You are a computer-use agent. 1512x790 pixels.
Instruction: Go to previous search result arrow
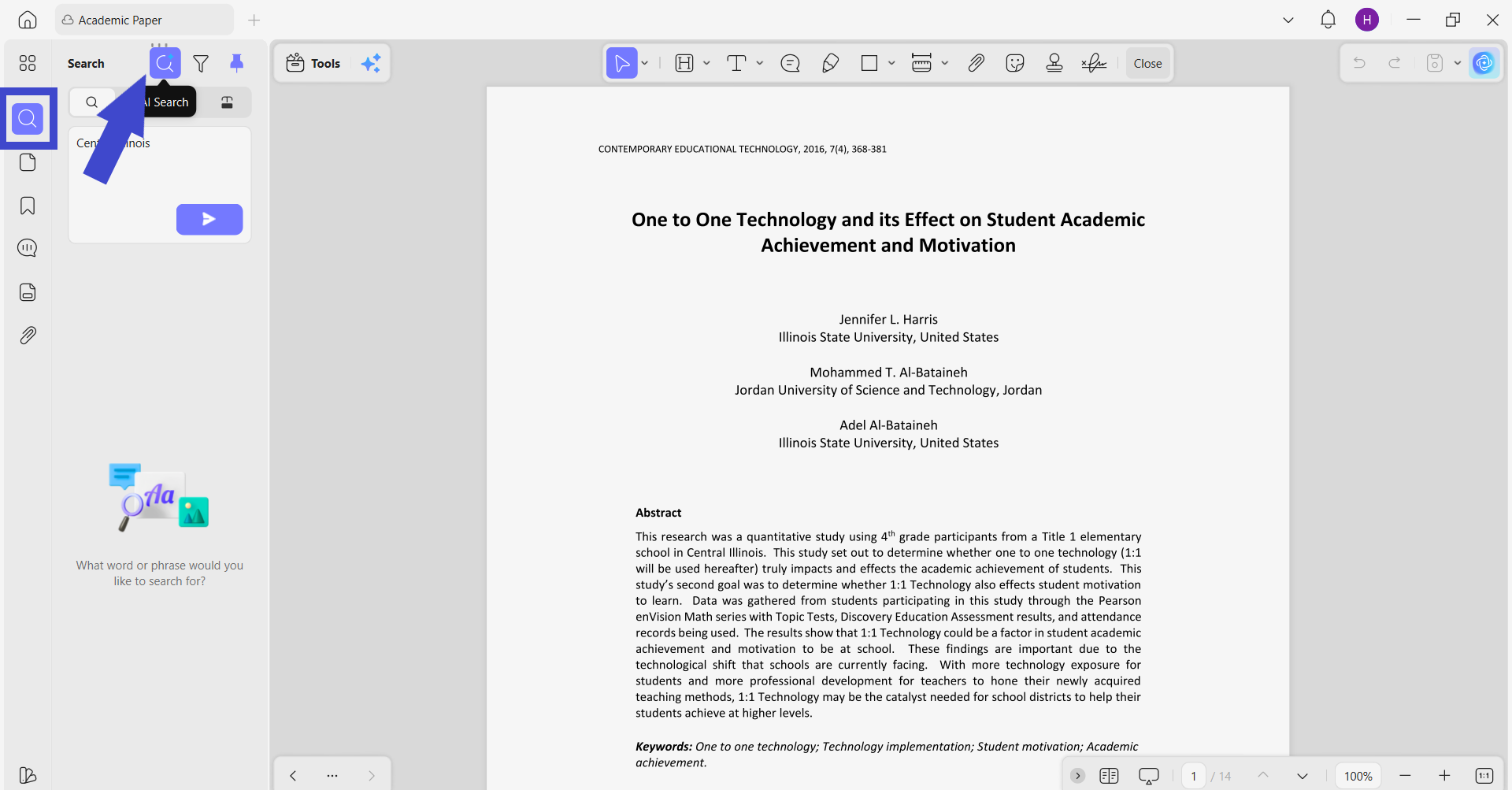click(x=293, y=776)
